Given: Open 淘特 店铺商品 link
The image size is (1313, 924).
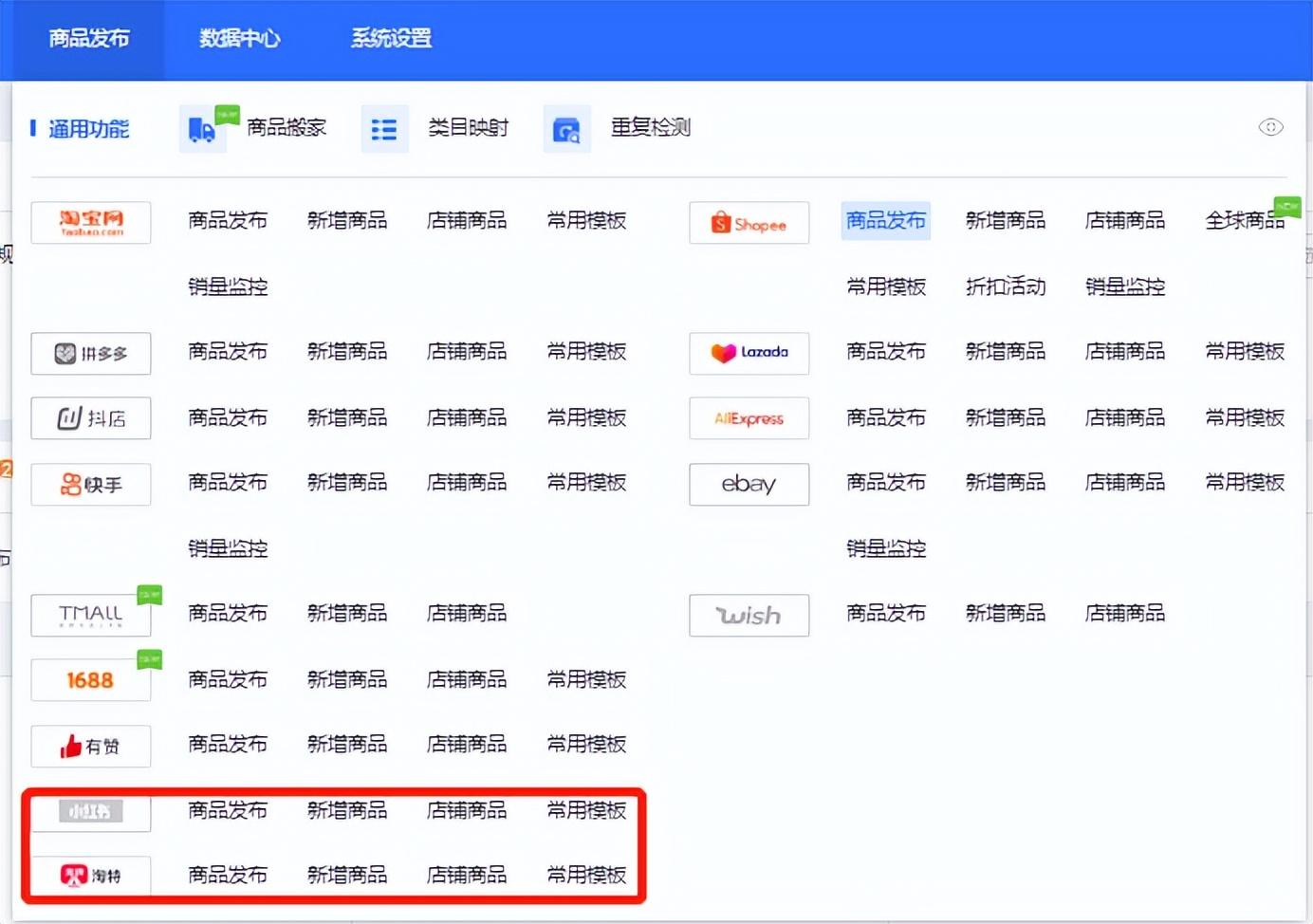Looking at the screenshot, I should point(467,875).
